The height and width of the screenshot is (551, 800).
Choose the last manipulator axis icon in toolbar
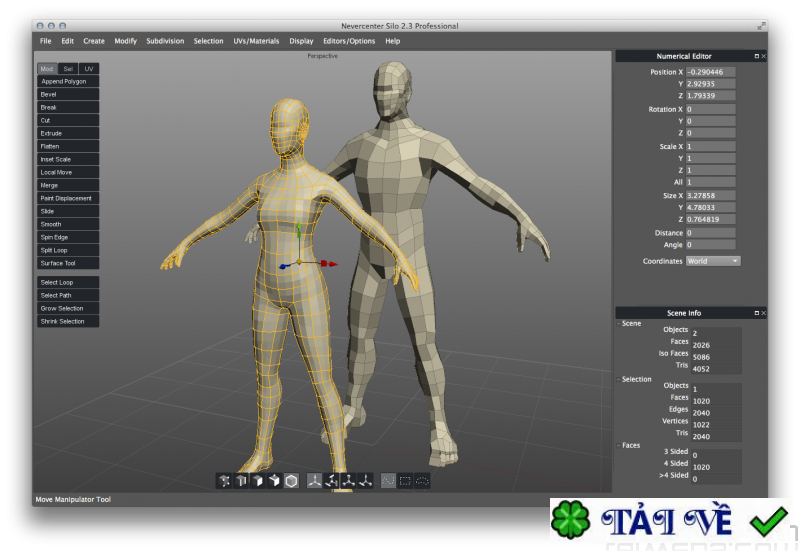[365, 480]
